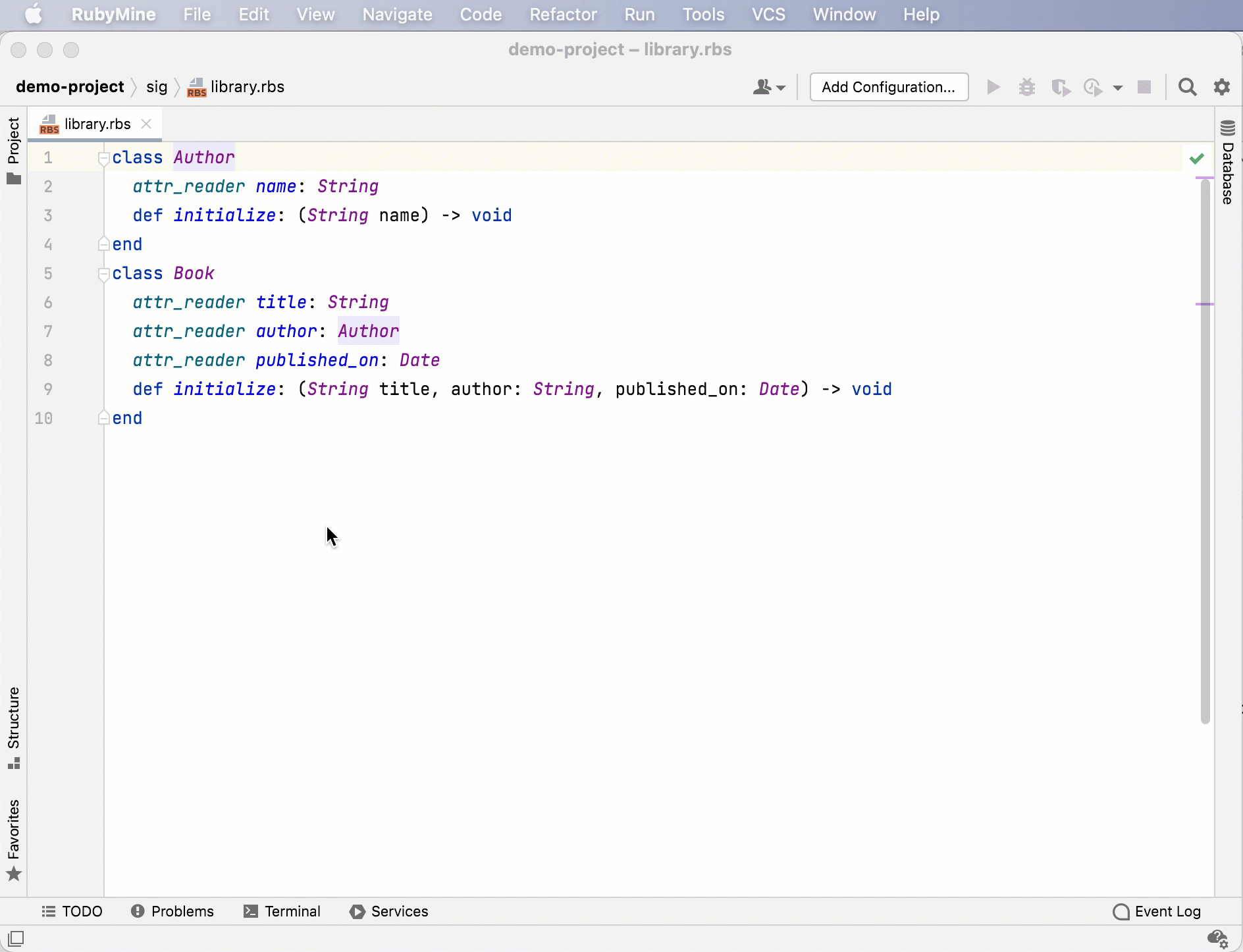Open the Event Log
This screenshot has width=1243, height=952.
tap(1157, 911)
